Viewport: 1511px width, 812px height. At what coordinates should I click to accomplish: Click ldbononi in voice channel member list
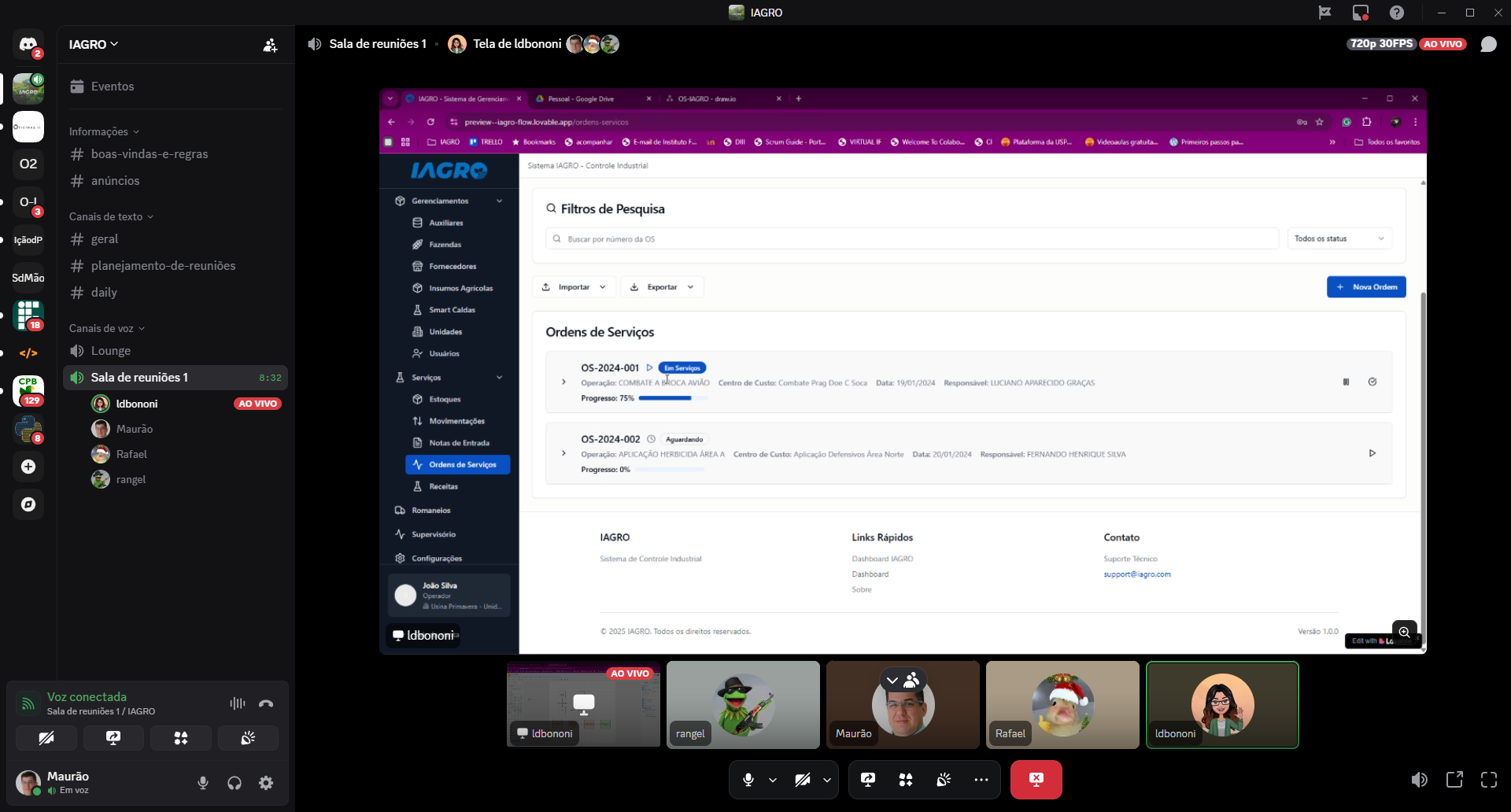point(187,404)
